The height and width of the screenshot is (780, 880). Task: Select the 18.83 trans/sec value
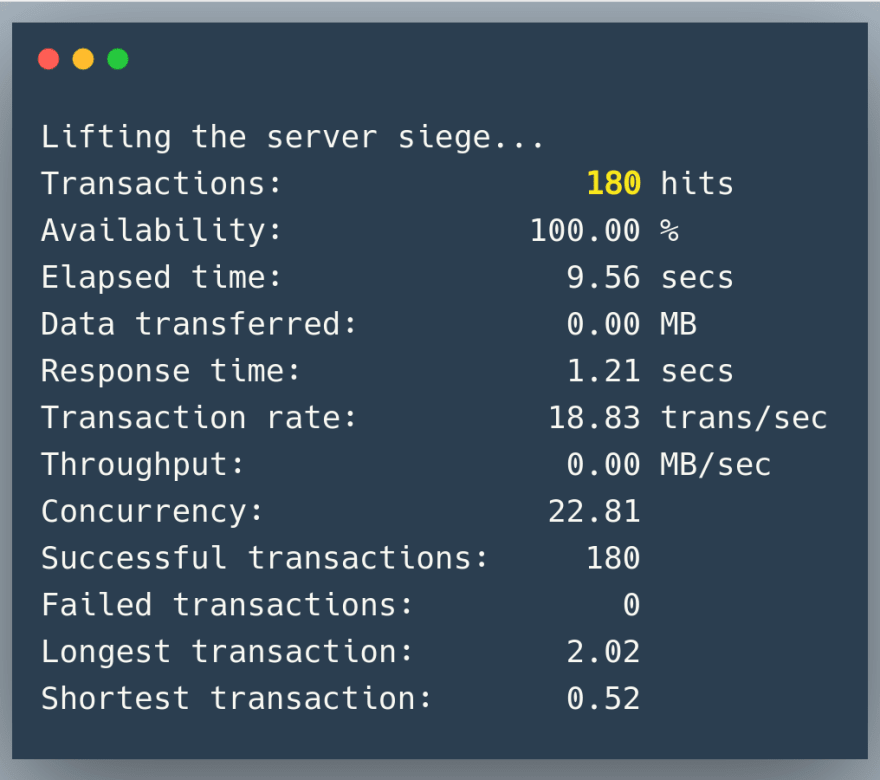point(688,418)
